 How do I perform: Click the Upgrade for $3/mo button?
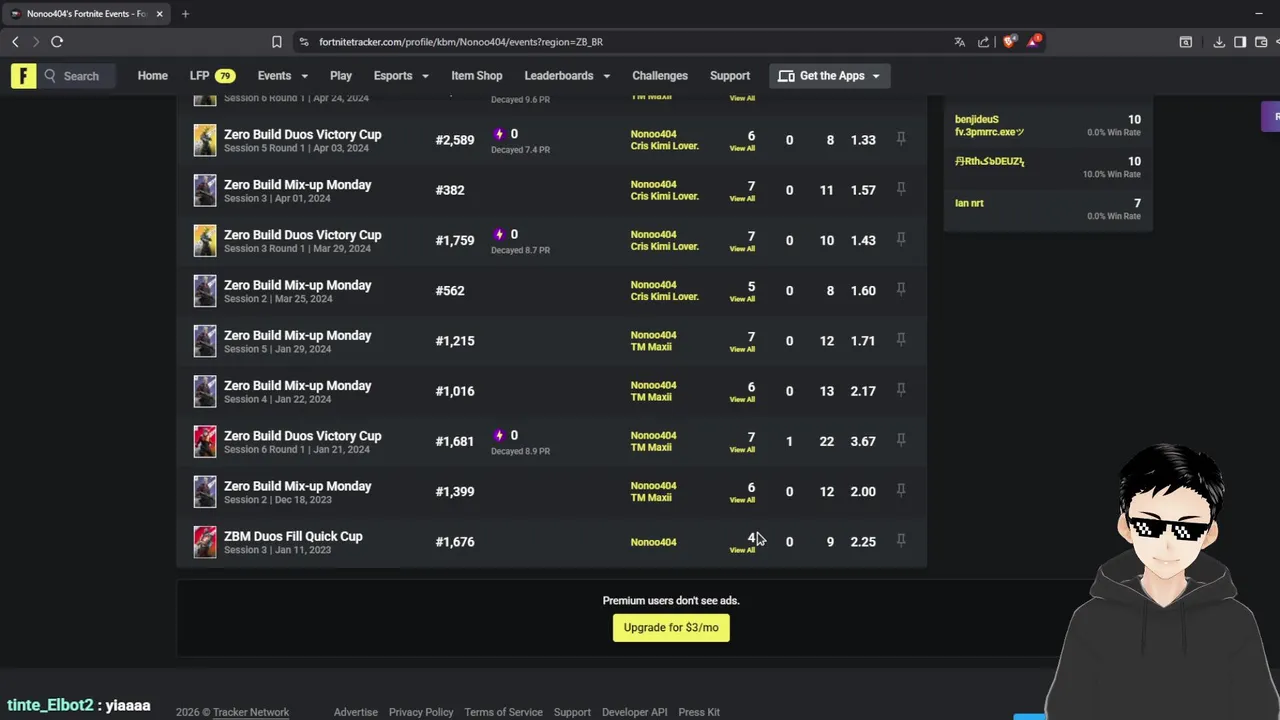tap(671, 628)
